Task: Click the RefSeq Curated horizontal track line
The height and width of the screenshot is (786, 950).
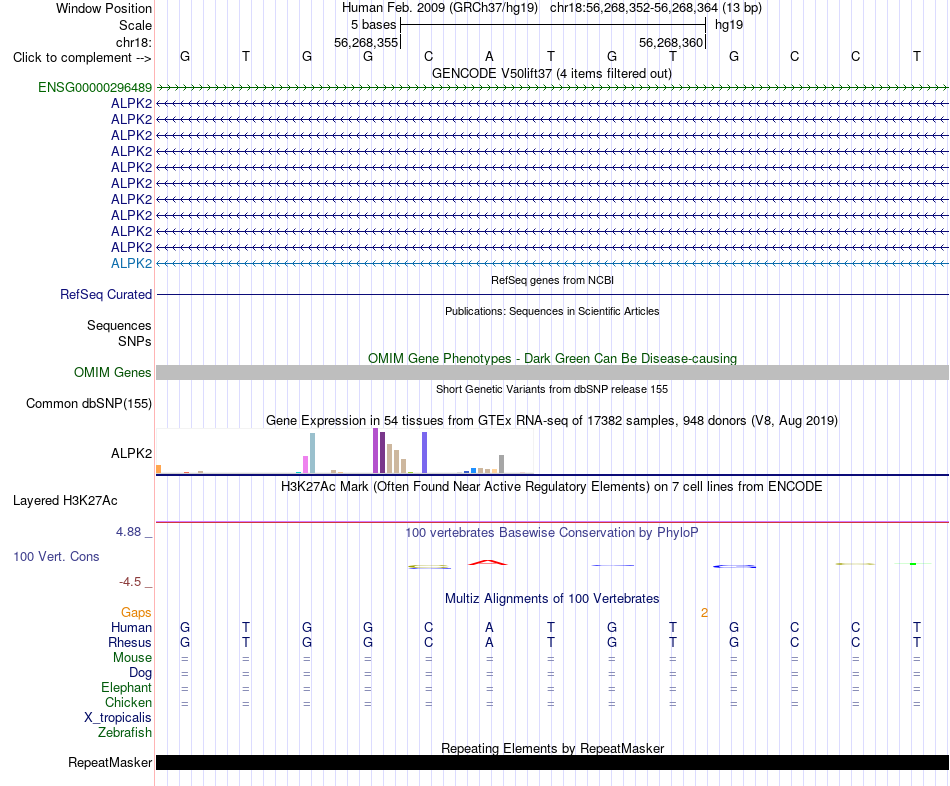Action: click(x=552, y=295)
